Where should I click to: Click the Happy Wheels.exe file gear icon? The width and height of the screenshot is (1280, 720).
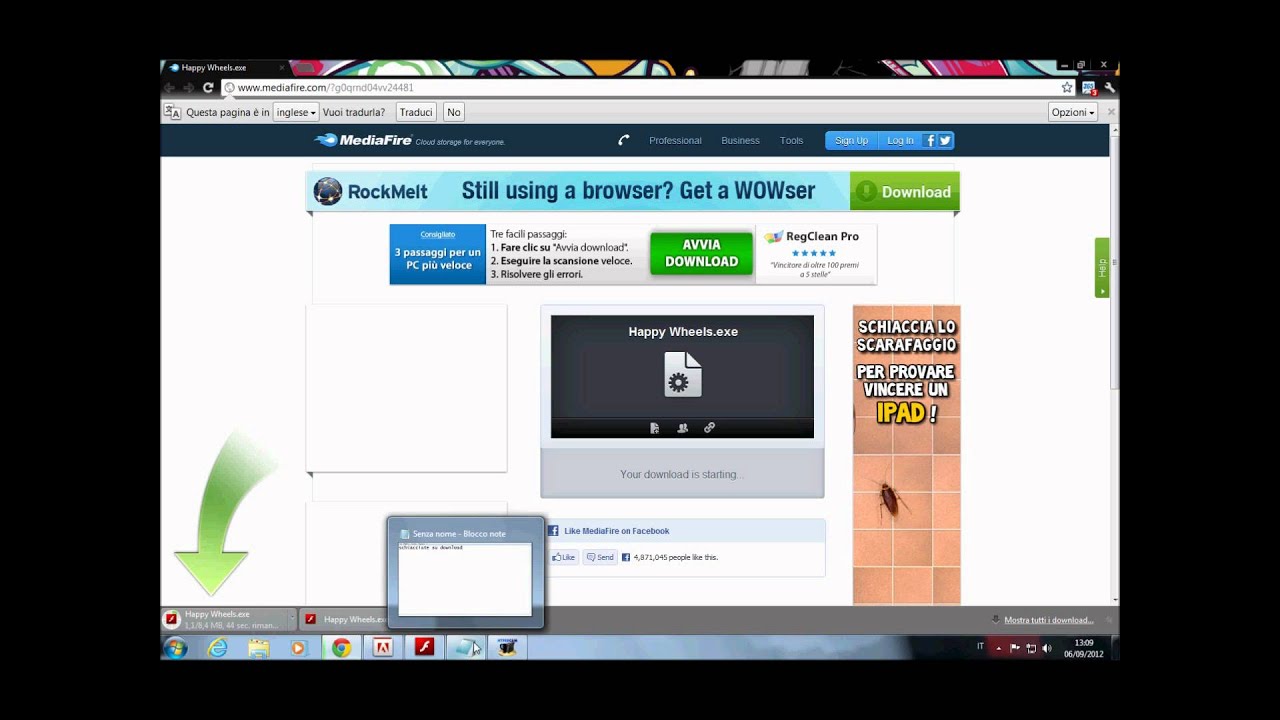click(682, 374)
